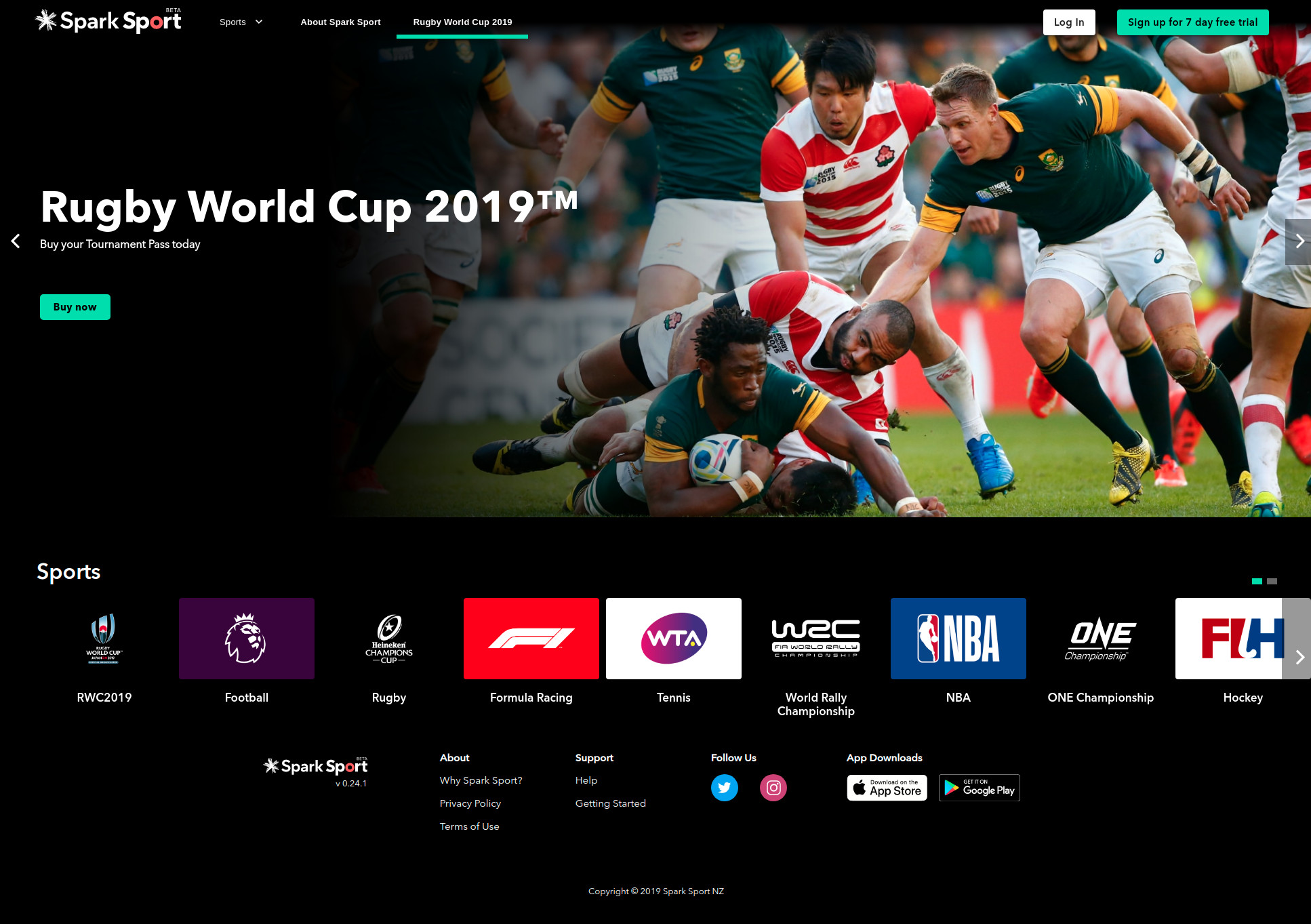
Task: Click the NBA label text
Action: tap(959, 698)
